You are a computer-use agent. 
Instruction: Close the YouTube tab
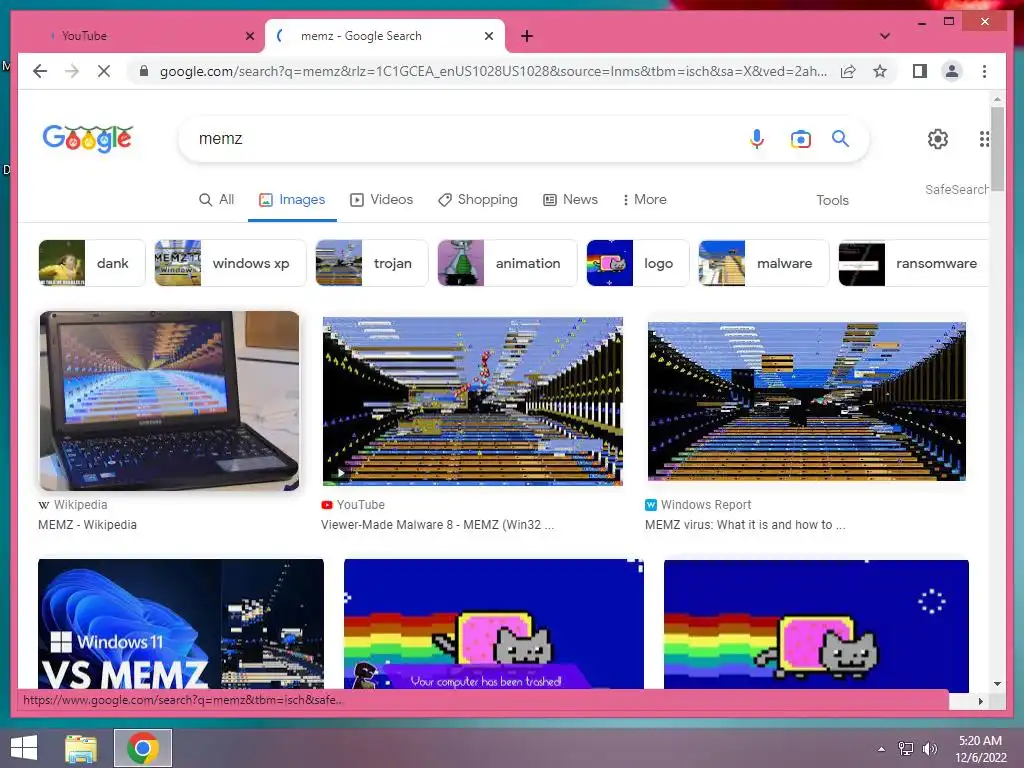click(249, 36)
